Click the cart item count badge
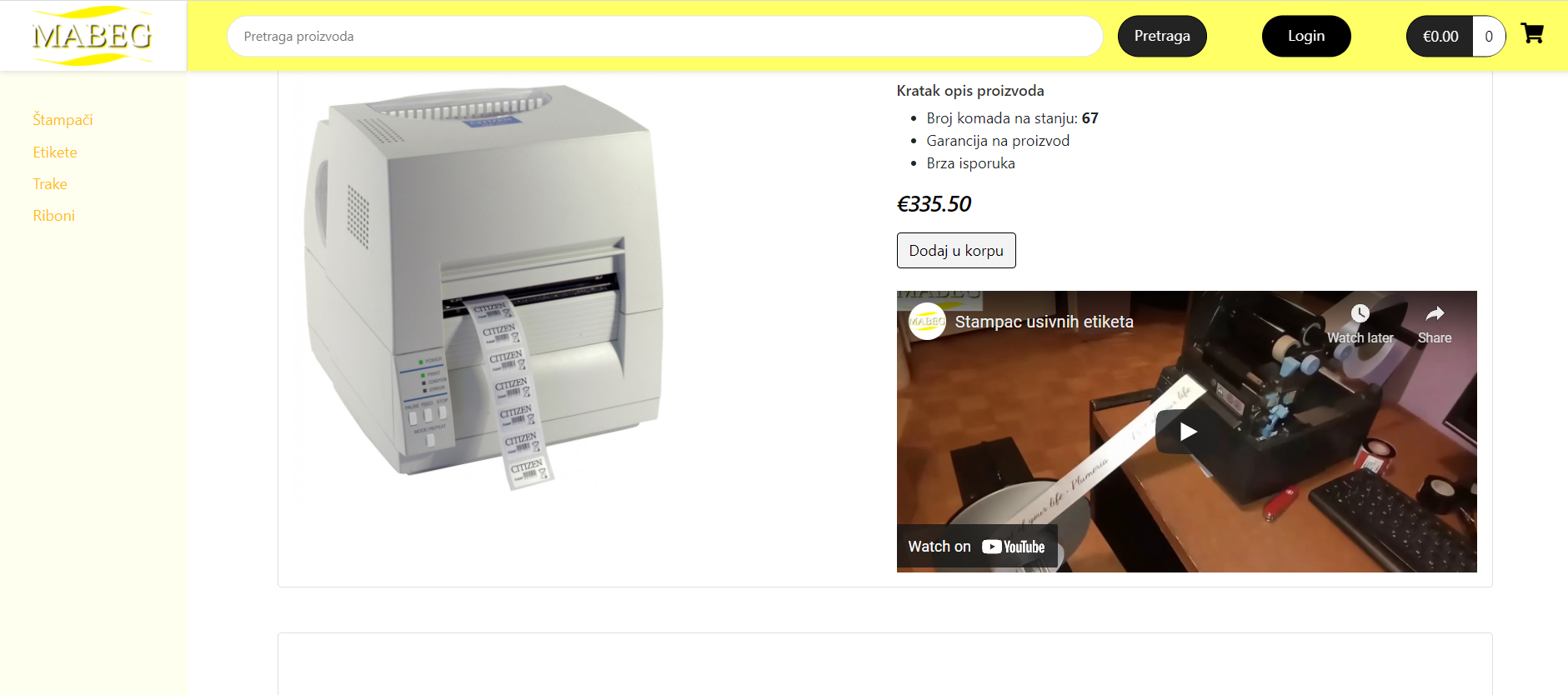Image resolution: width=1568 pixels, height=695 pixels. [1489, 37]
